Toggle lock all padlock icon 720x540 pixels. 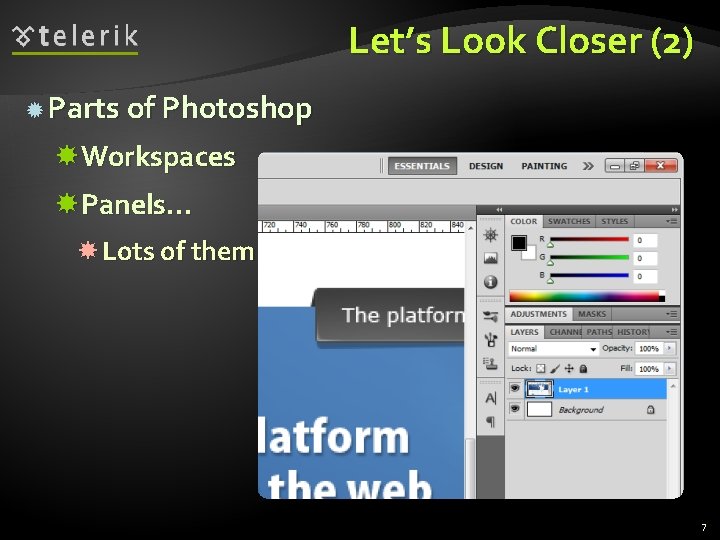pyautogui.click(x=583, y=368)
